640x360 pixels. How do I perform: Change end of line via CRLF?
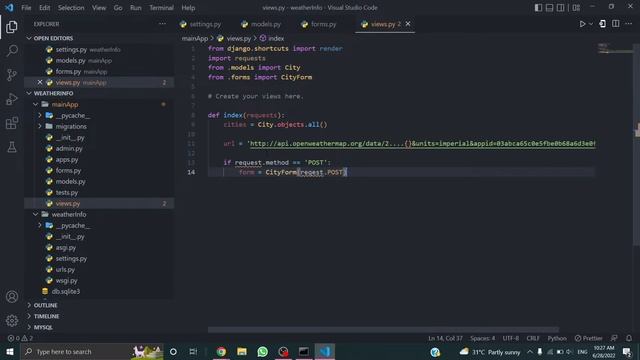(x=533, y=338)
